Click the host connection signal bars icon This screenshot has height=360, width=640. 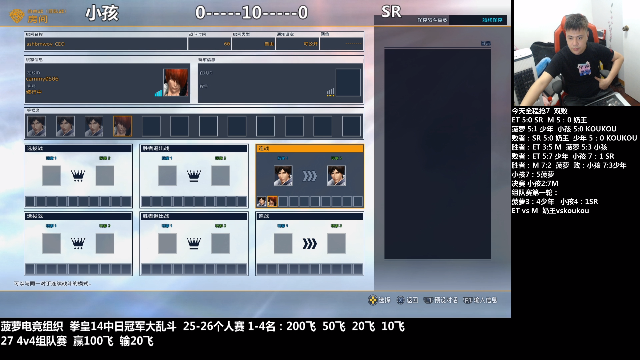158,93
